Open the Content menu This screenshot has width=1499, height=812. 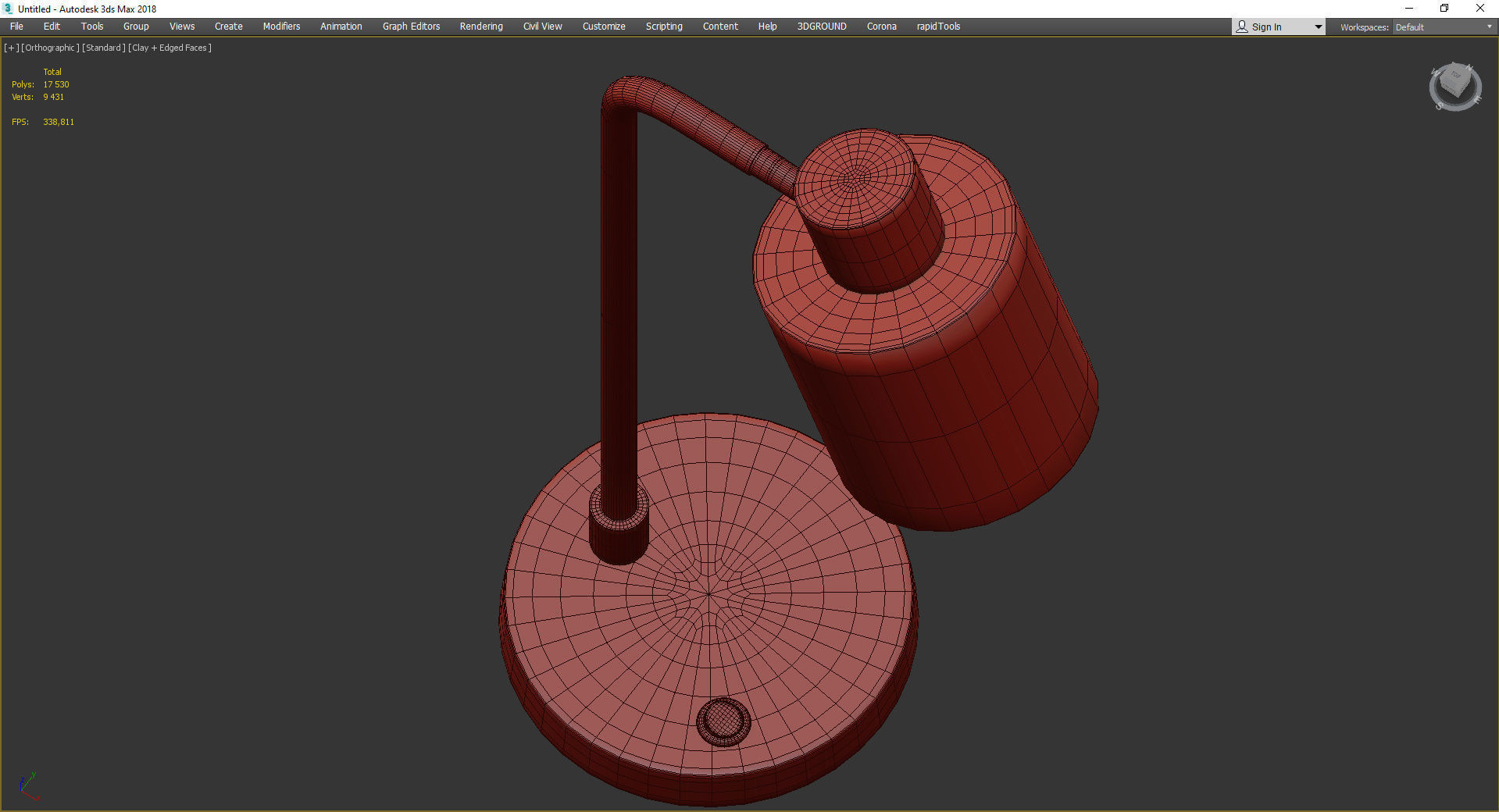click(x=720, y=27)
